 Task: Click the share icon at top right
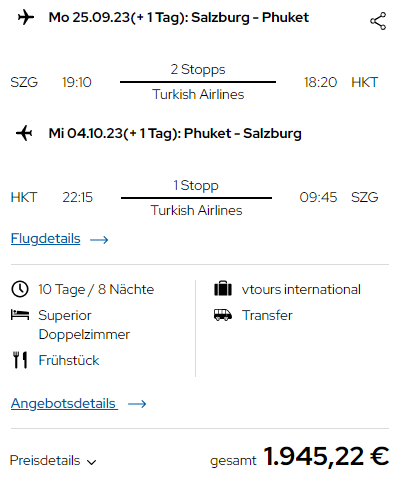pos(378,21)
